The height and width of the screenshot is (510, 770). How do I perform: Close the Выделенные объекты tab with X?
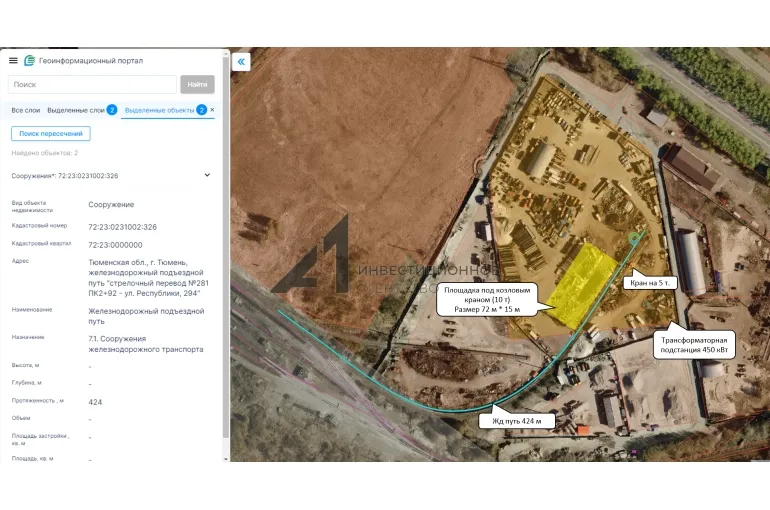(212, 109)
